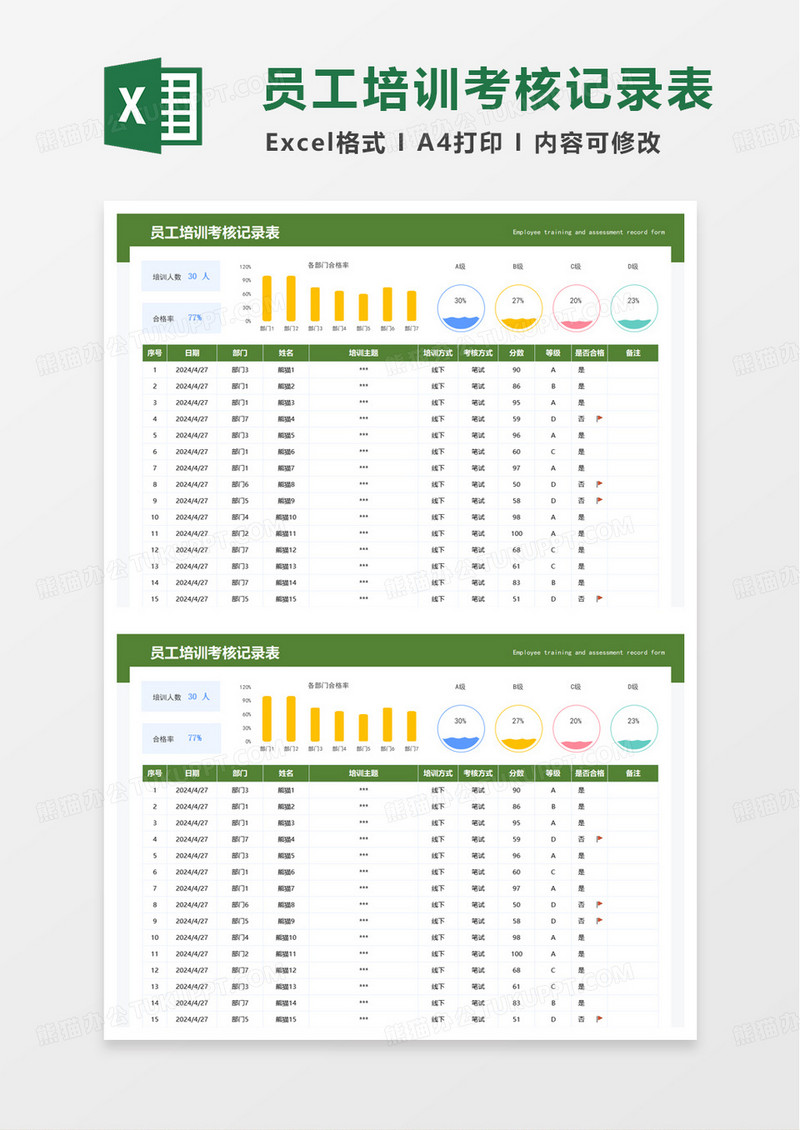Select the 熊猫4 name cell in upper sheet
The width and height of the screenshot is (800, 1130).
pyautogui.click(x=286, y=419)
